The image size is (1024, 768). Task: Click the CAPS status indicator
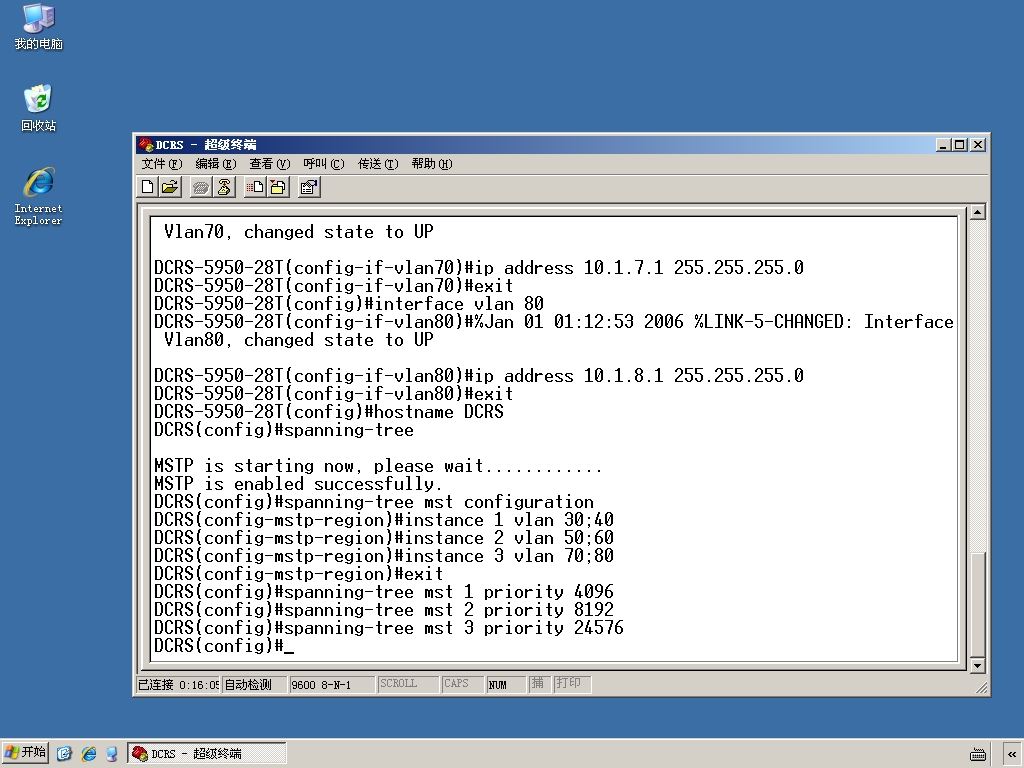pos(462,684)
